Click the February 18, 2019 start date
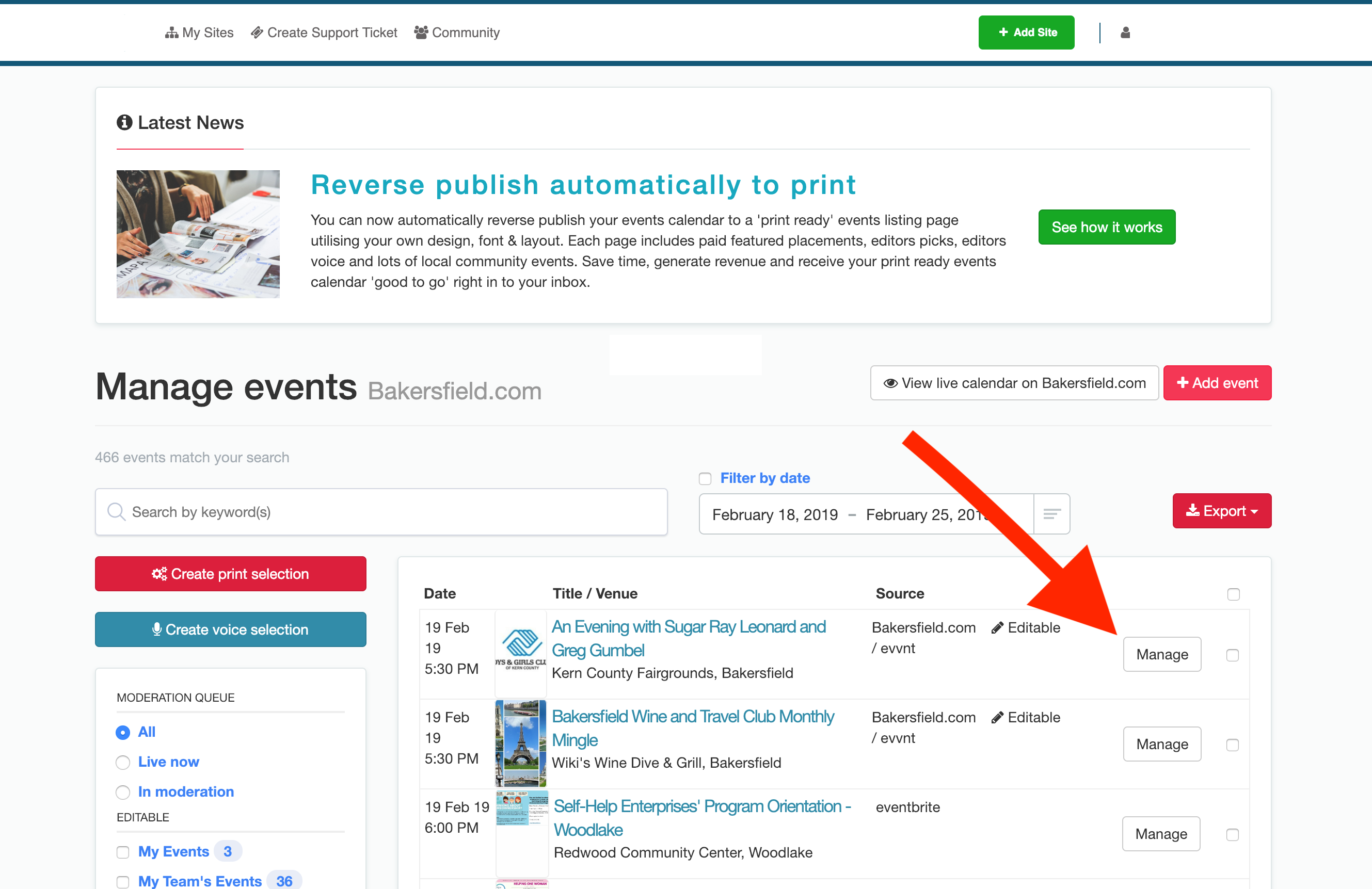The image size is (1372, 889). click(775, 514)
